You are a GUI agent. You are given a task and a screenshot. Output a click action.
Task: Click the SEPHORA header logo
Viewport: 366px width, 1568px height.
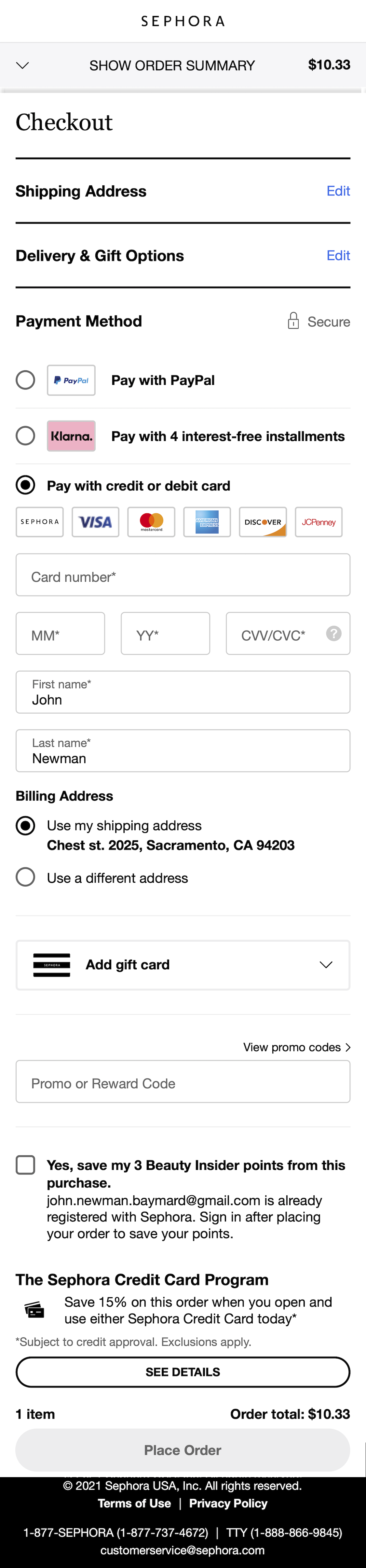click(x=183, y=21)
